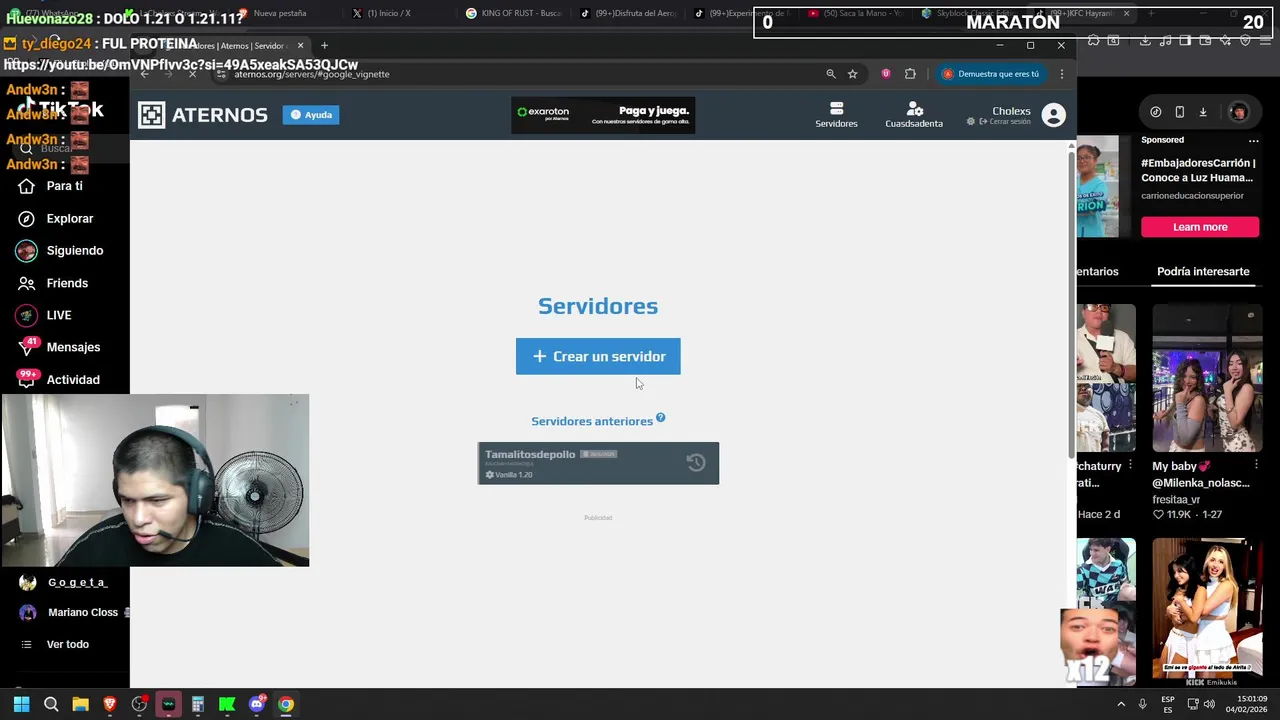Open a new tab with plus button
Screen dimensions: 1280x720
coord(324,46)
